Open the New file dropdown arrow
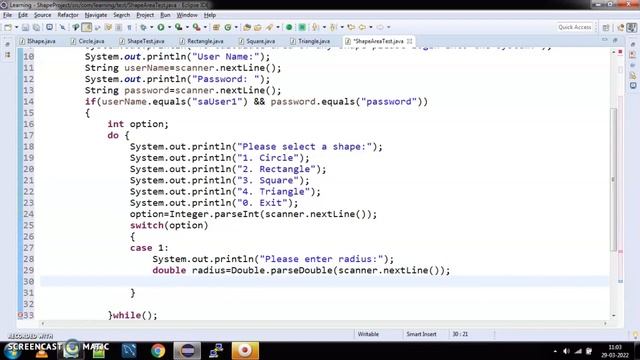The image size is (640, 360). 16,27
